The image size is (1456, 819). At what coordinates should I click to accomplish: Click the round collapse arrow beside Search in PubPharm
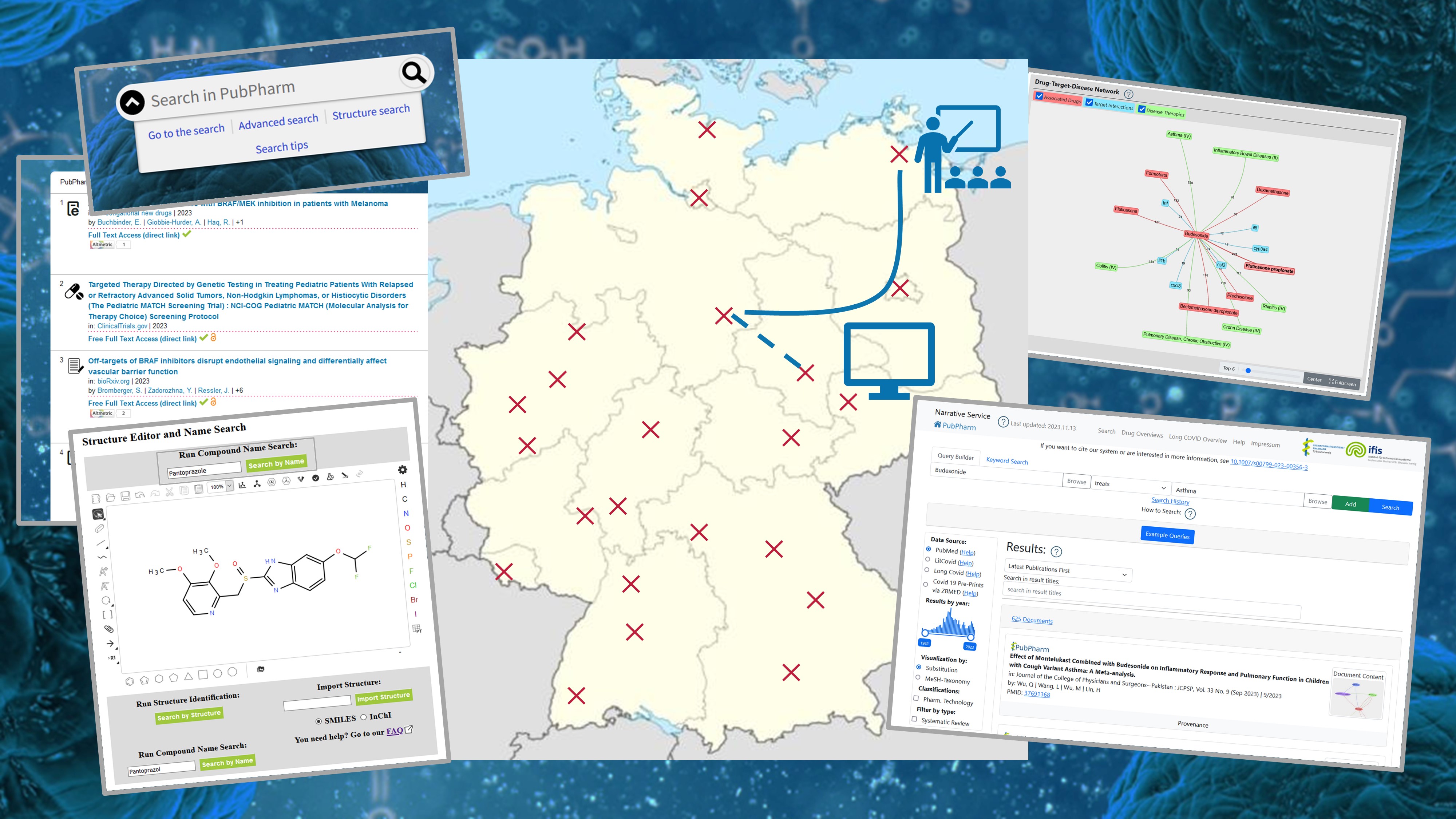pyautogui.click(x=132, y=103)
